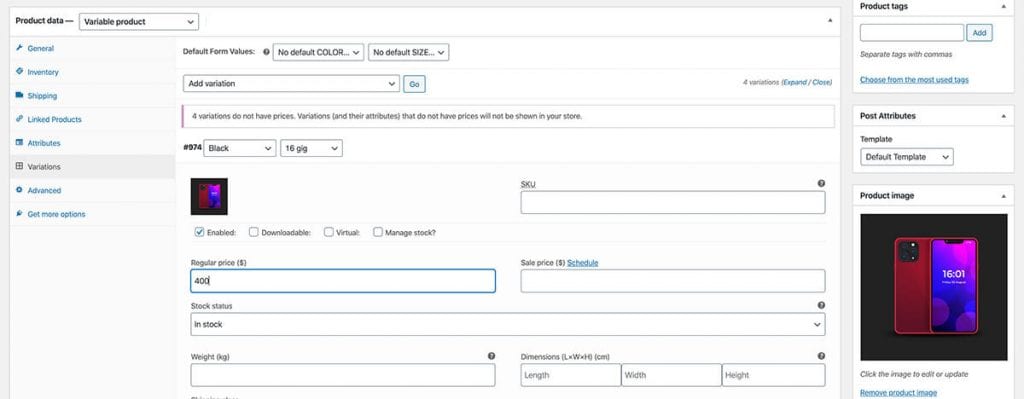This screenshot has width=1024, height=399.
Task: Switch to the Shipping tab
Action: pyautogui.click(x=42, y=95)
